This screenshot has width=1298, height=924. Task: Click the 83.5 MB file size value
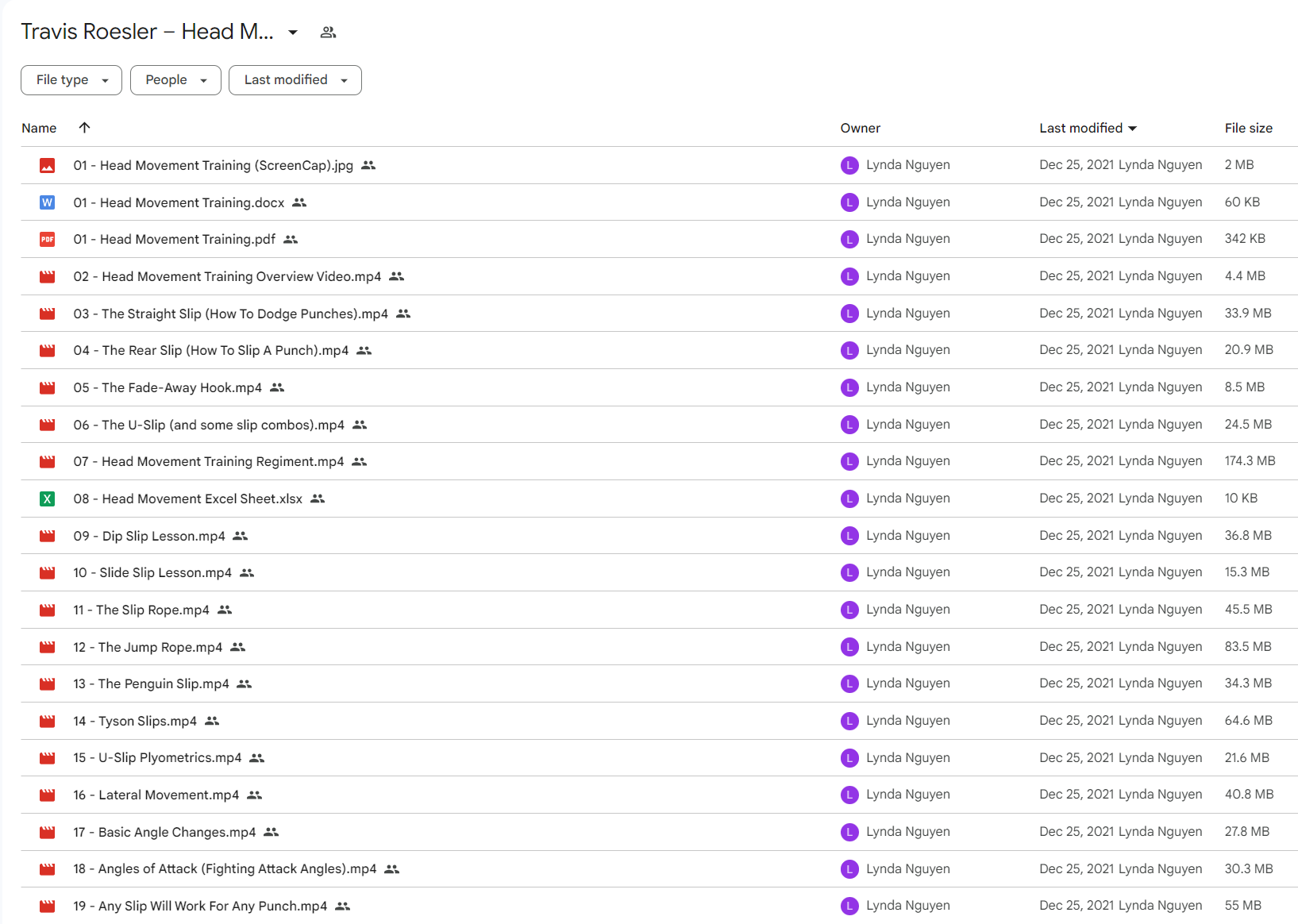pos(1248,647)
